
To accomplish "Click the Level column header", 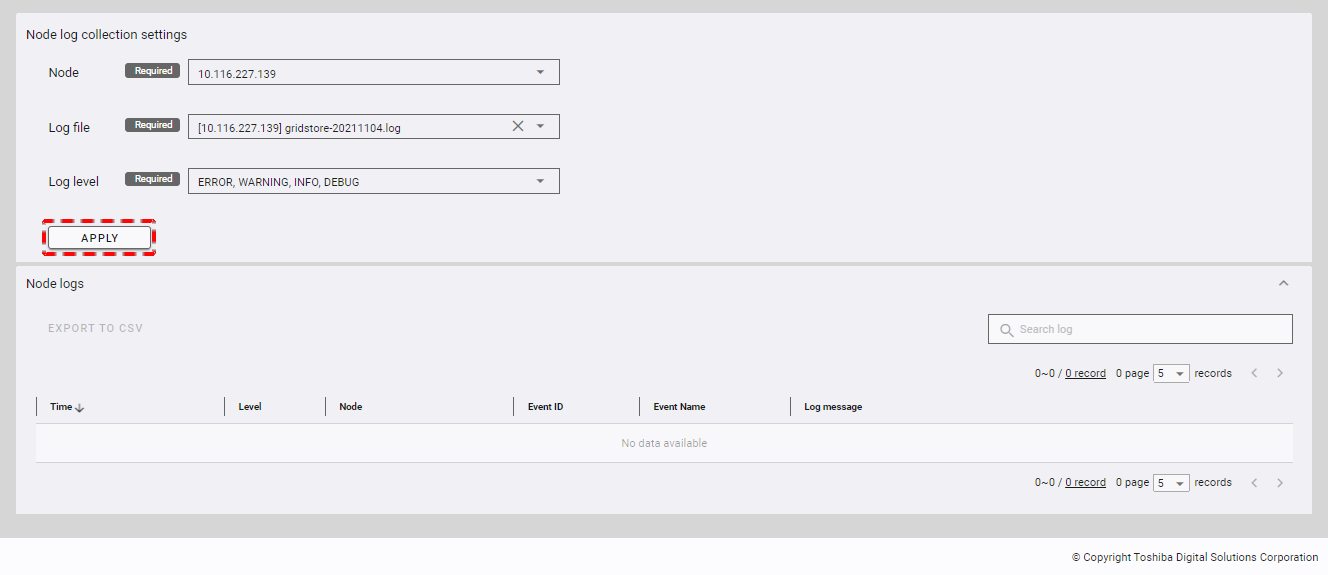I will point(250,407).
